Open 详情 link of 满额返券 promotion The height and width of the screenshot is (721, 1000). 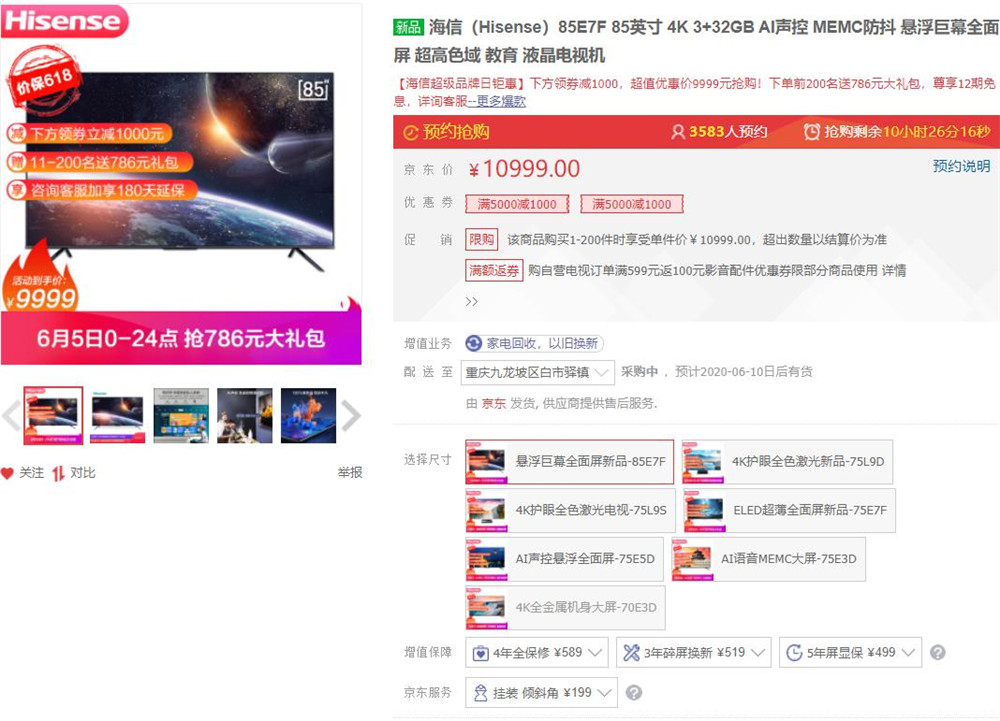click(x=894, y=270)
